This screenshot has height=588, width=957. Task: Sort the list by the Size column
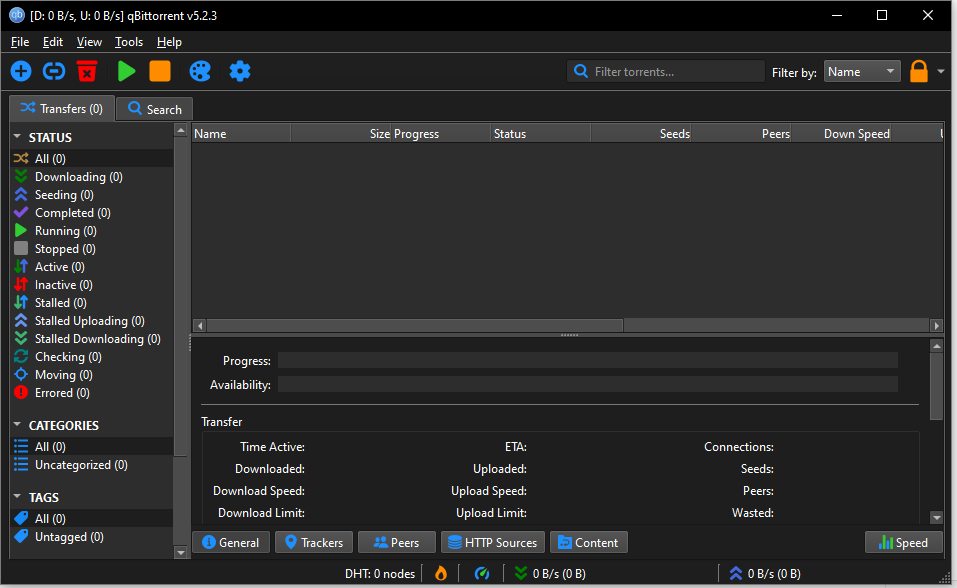(341, 134)
